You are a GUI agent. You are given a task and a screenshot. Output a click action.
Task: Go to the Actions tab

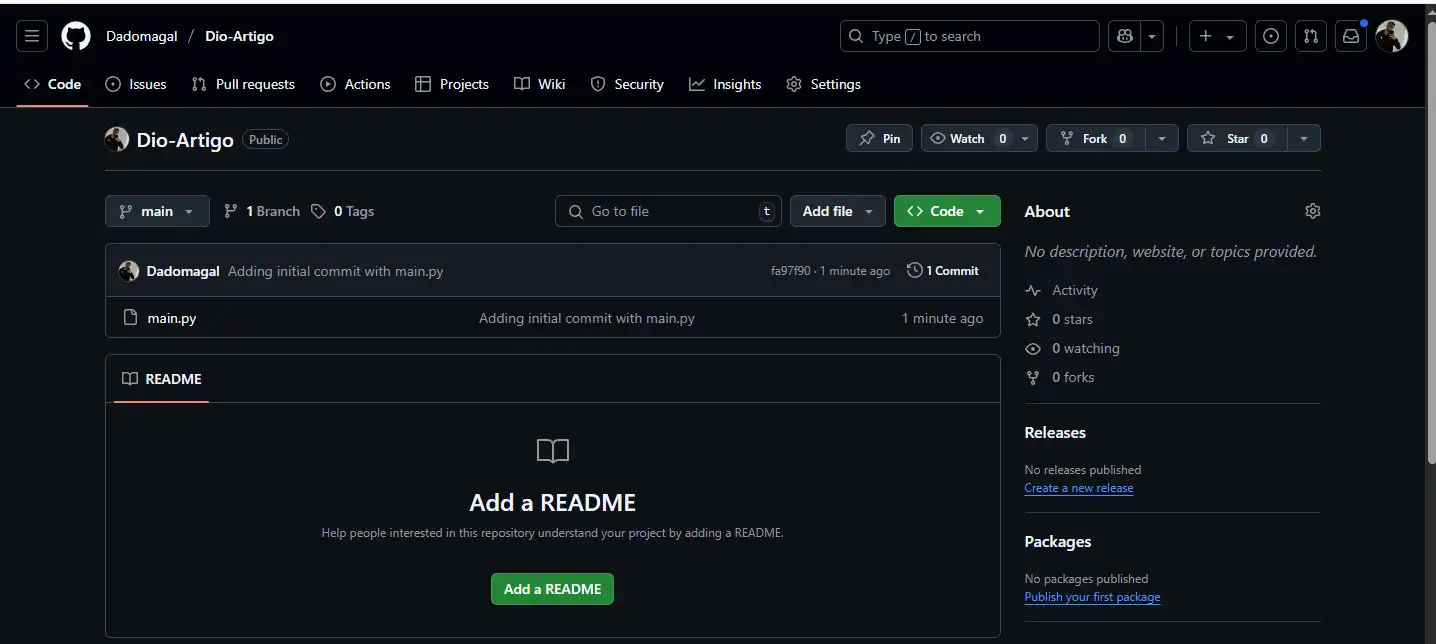tap(355, 84)
